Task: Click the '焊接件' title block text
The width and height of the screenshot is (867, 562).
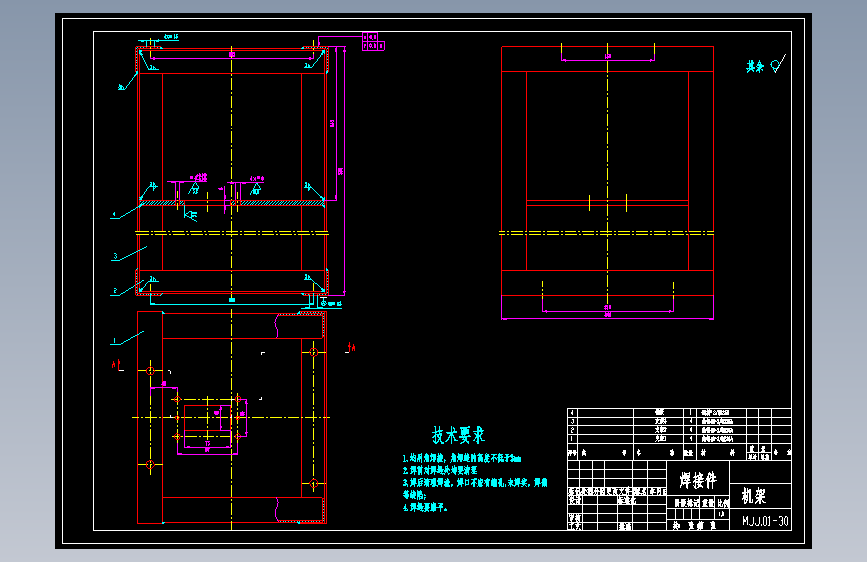Action: point(698,480)
